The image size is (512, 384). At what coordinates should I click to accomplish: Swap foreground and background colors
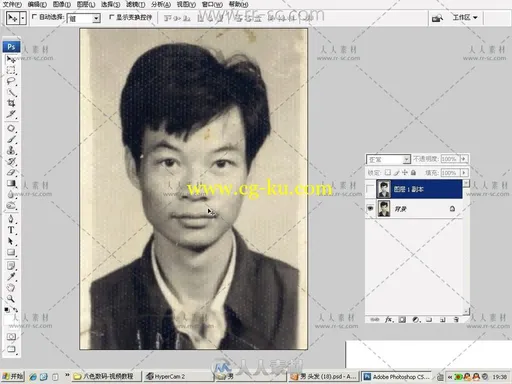pyautogui.click(x=15, y=310)
